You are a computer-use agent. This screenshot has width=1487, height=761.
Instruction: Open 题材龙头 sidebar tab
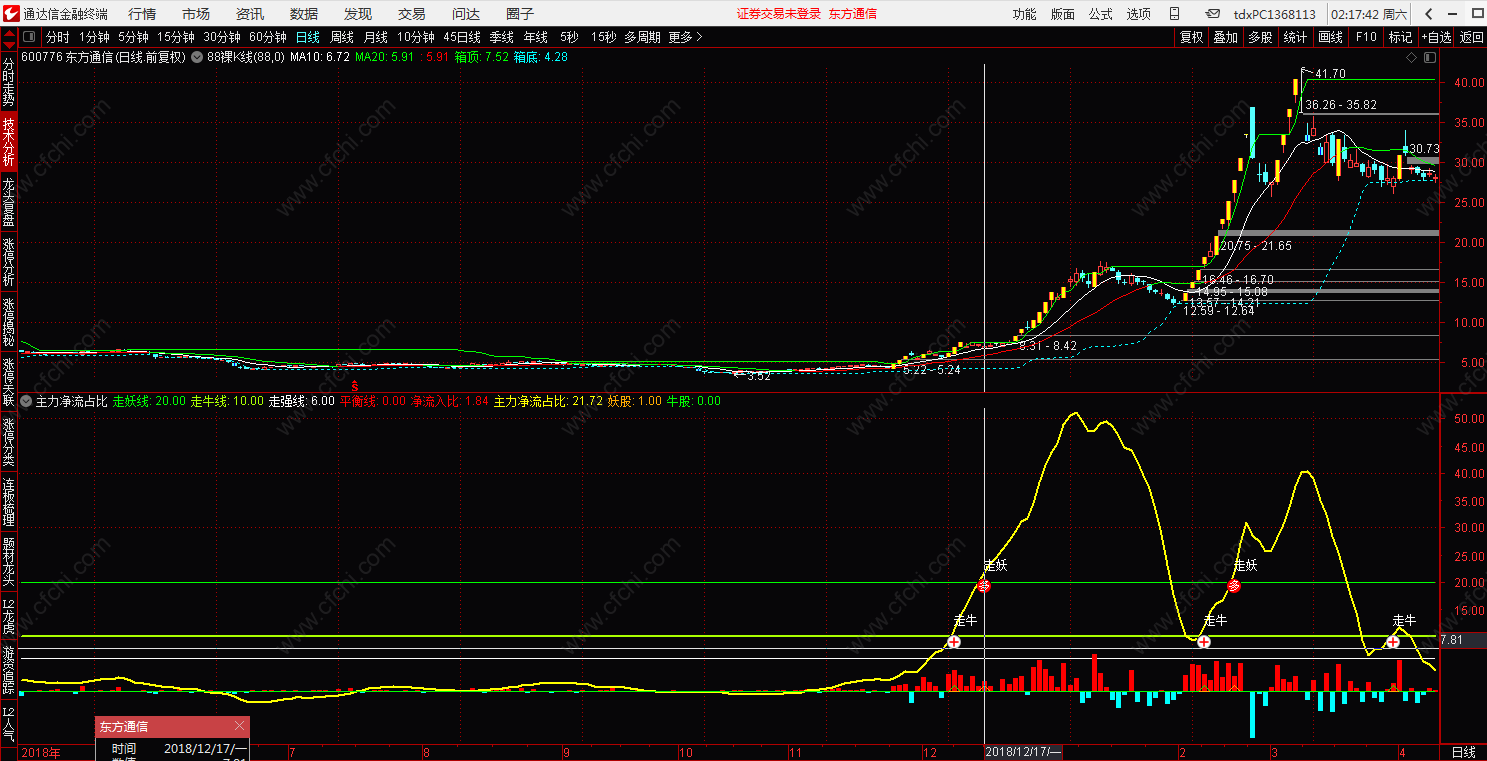[x=8, y=562]
